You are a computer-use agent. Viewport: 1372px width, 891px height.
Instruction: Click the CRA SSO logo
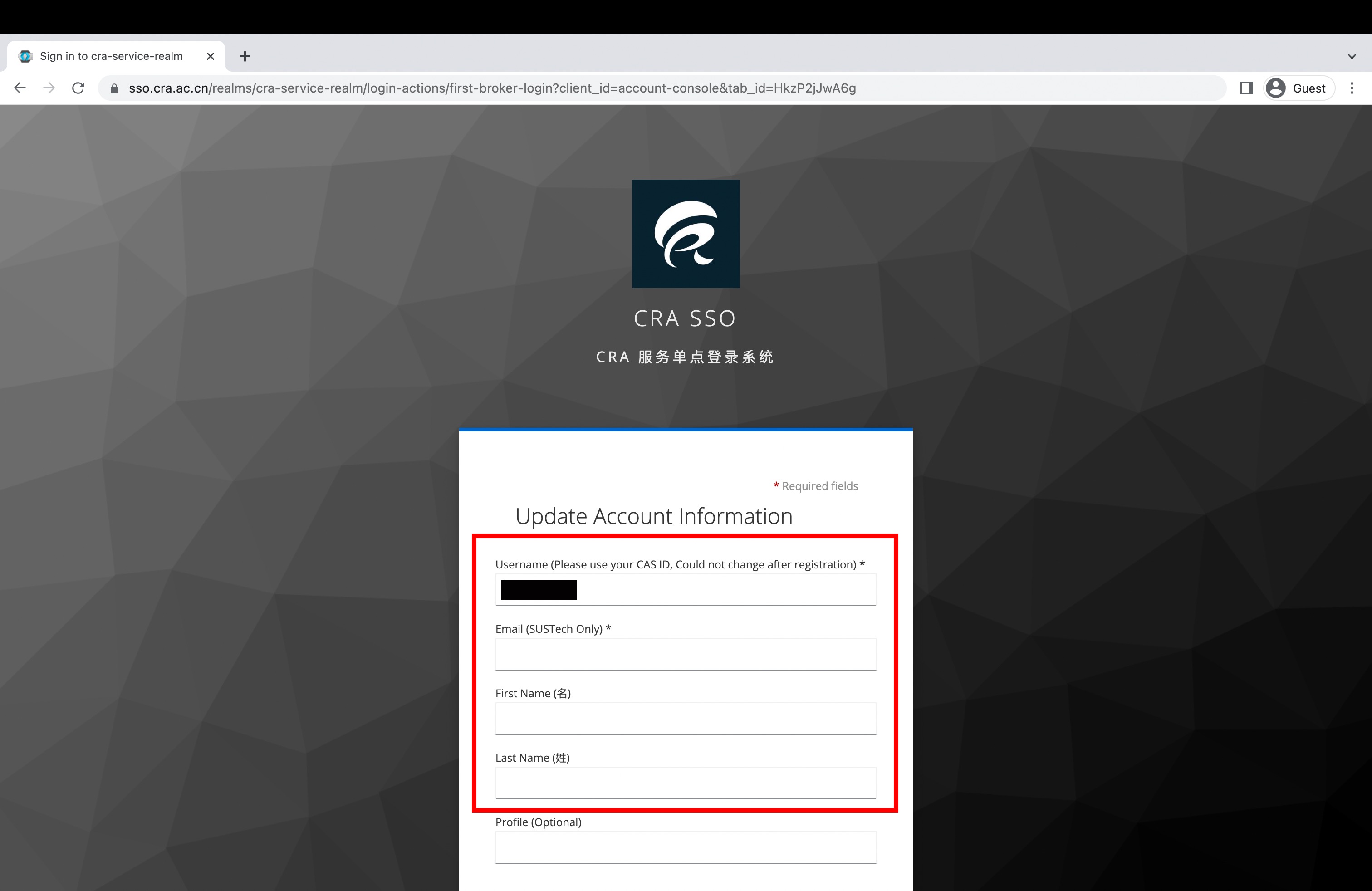point(686,233)
